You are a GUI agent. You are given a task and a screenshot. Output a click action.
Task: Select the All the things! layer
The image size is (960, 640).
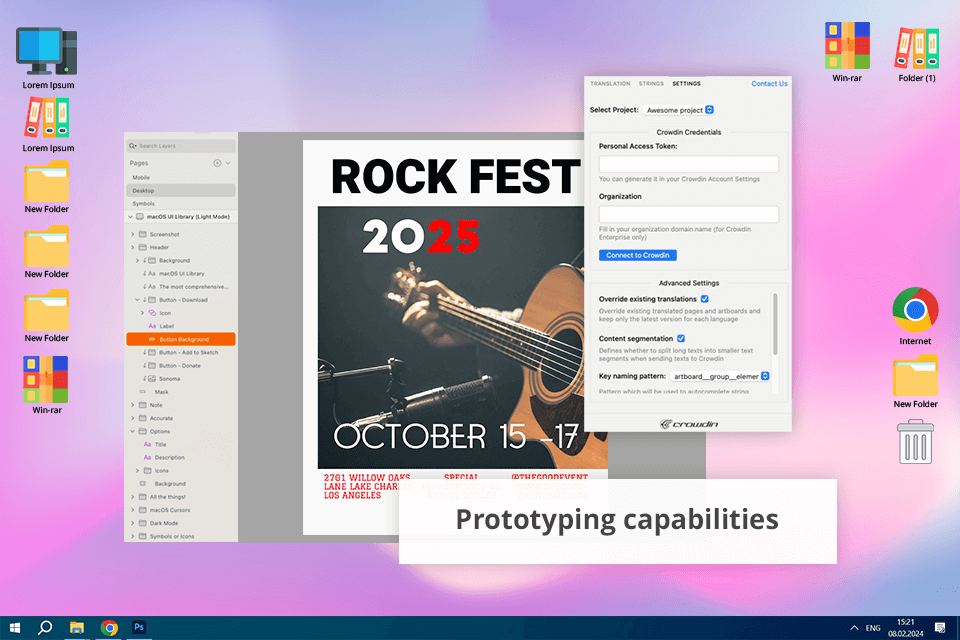pyautogui.click(x=181, y=497)
